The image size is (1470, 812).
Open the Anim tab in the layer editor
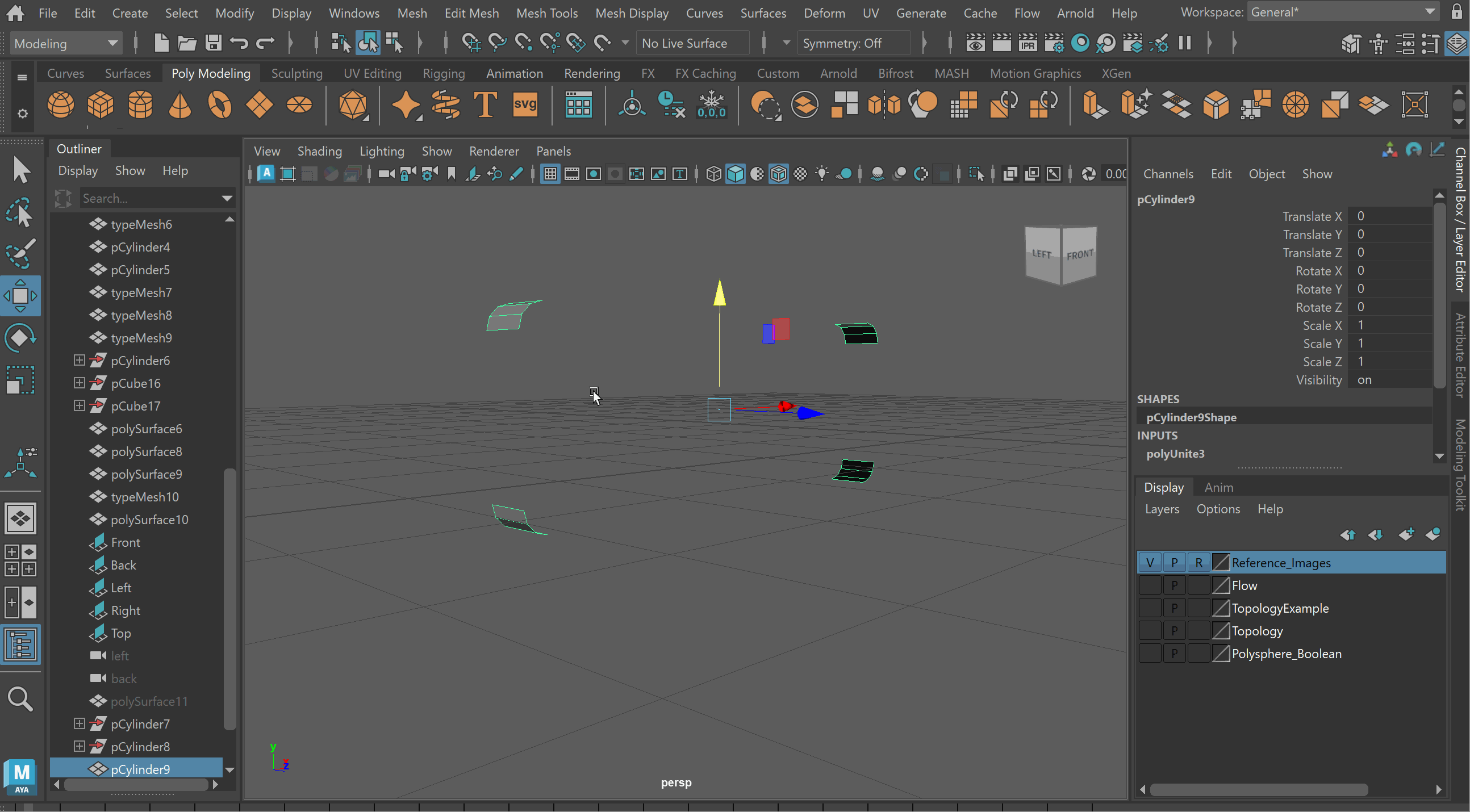(x=1218, y=487)
